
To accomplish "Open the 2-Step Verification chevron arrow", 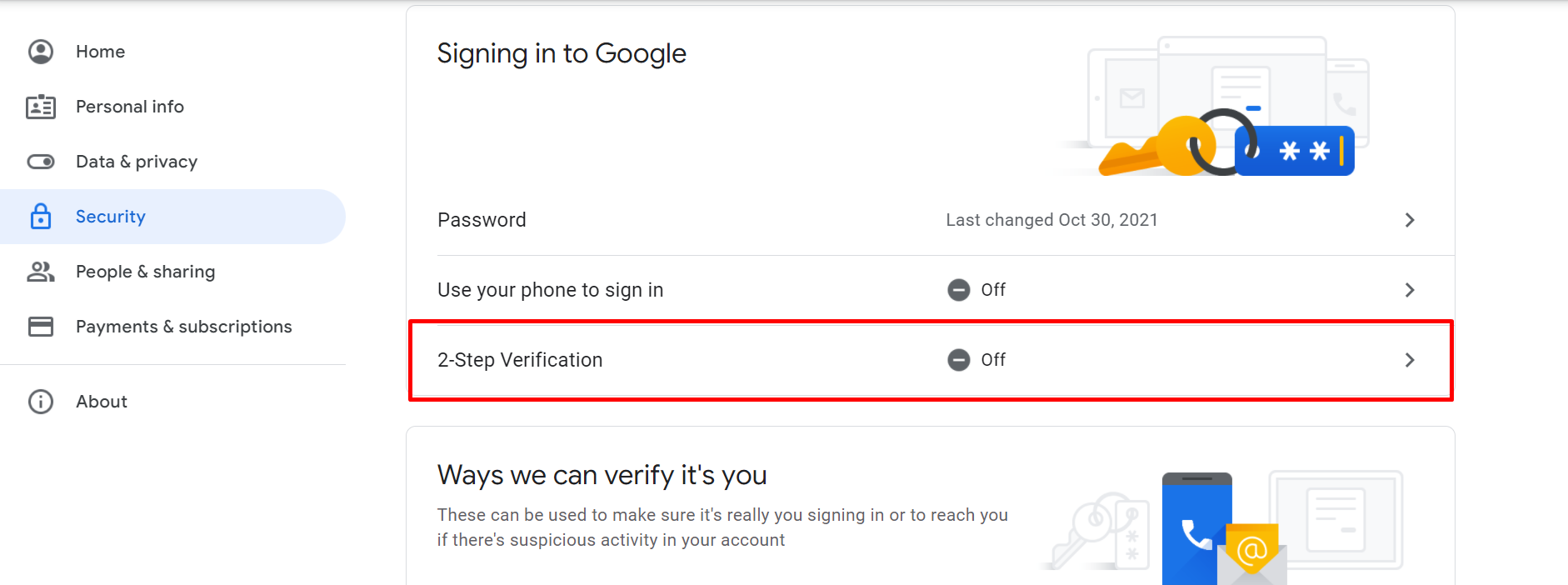I will [1410, 360].
